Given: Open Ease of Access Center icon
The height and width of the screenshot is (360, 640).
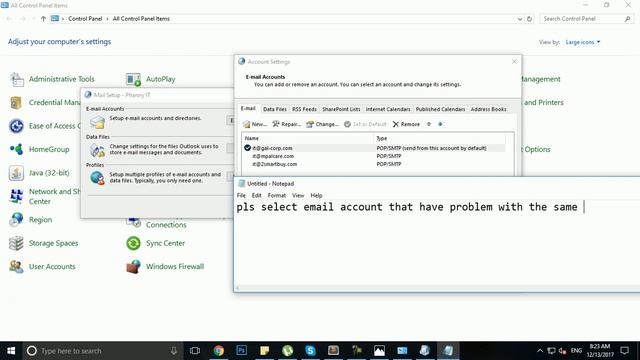Looking at the screenshot, I should [x=16, y=126].
